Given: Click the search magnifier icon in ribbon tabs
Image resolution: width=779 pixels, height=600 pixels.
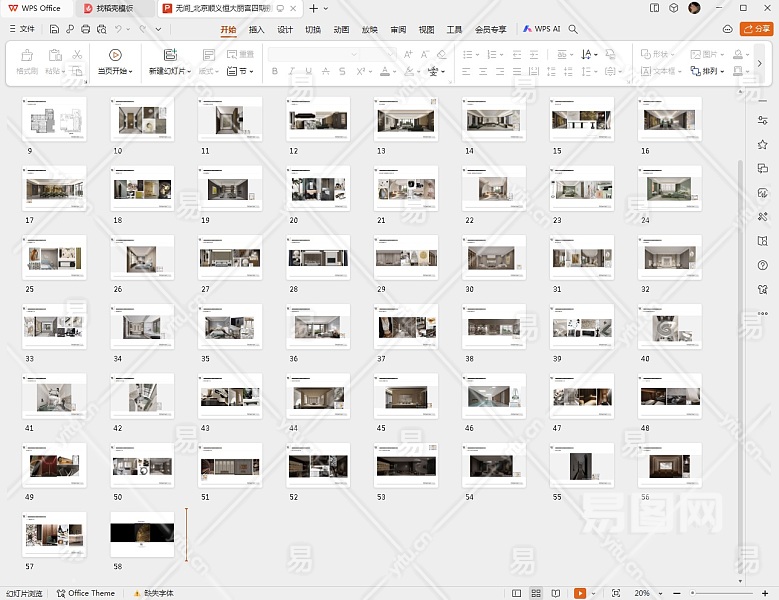Looking at the screenshot, I should pyautogui.click(x=573, y=29).
